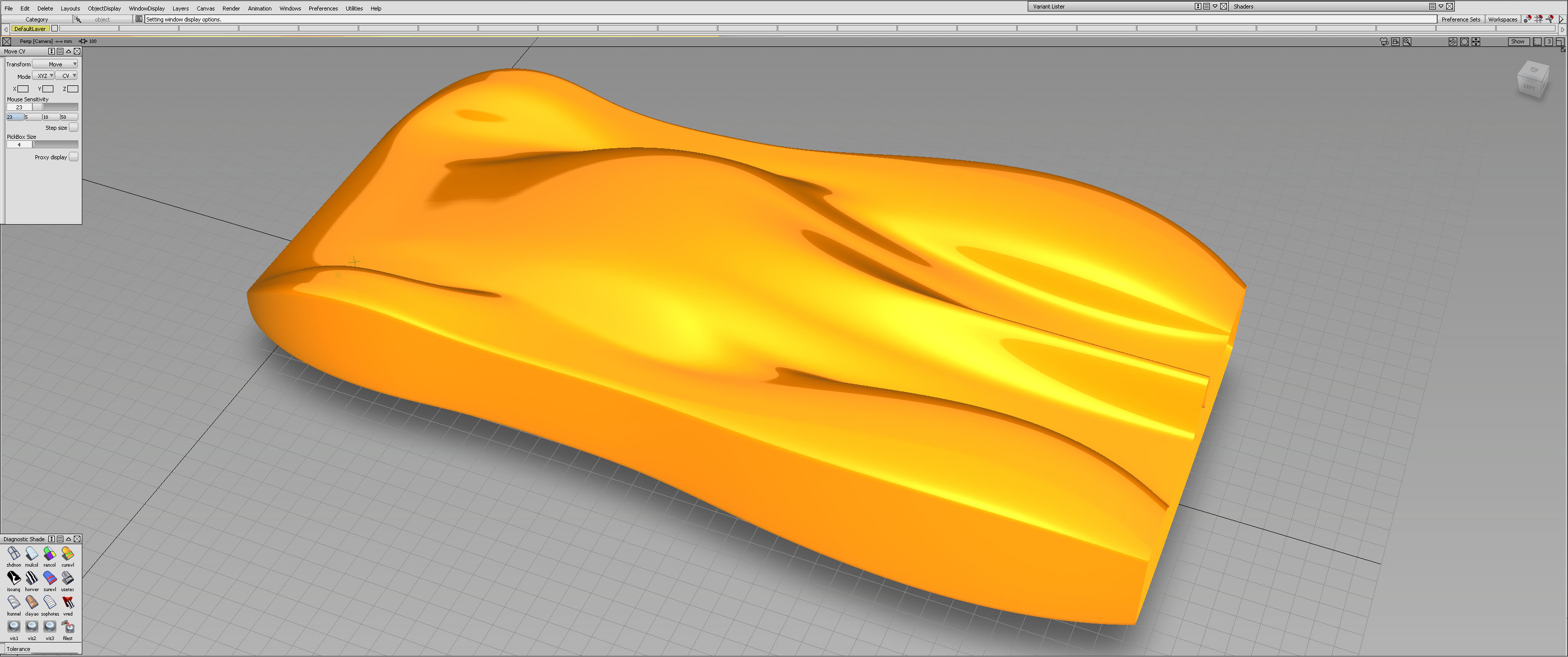Open the Render menu

click(x=230, y=8)
